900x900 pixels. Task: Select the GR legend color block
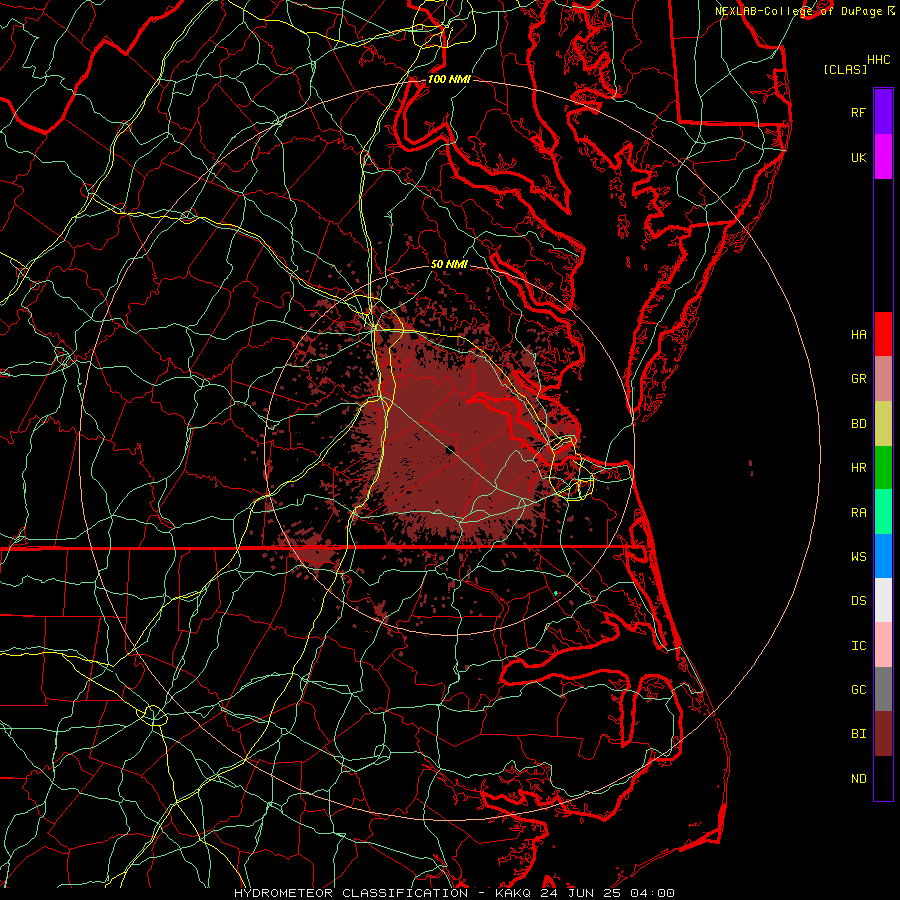coord(883,379)
